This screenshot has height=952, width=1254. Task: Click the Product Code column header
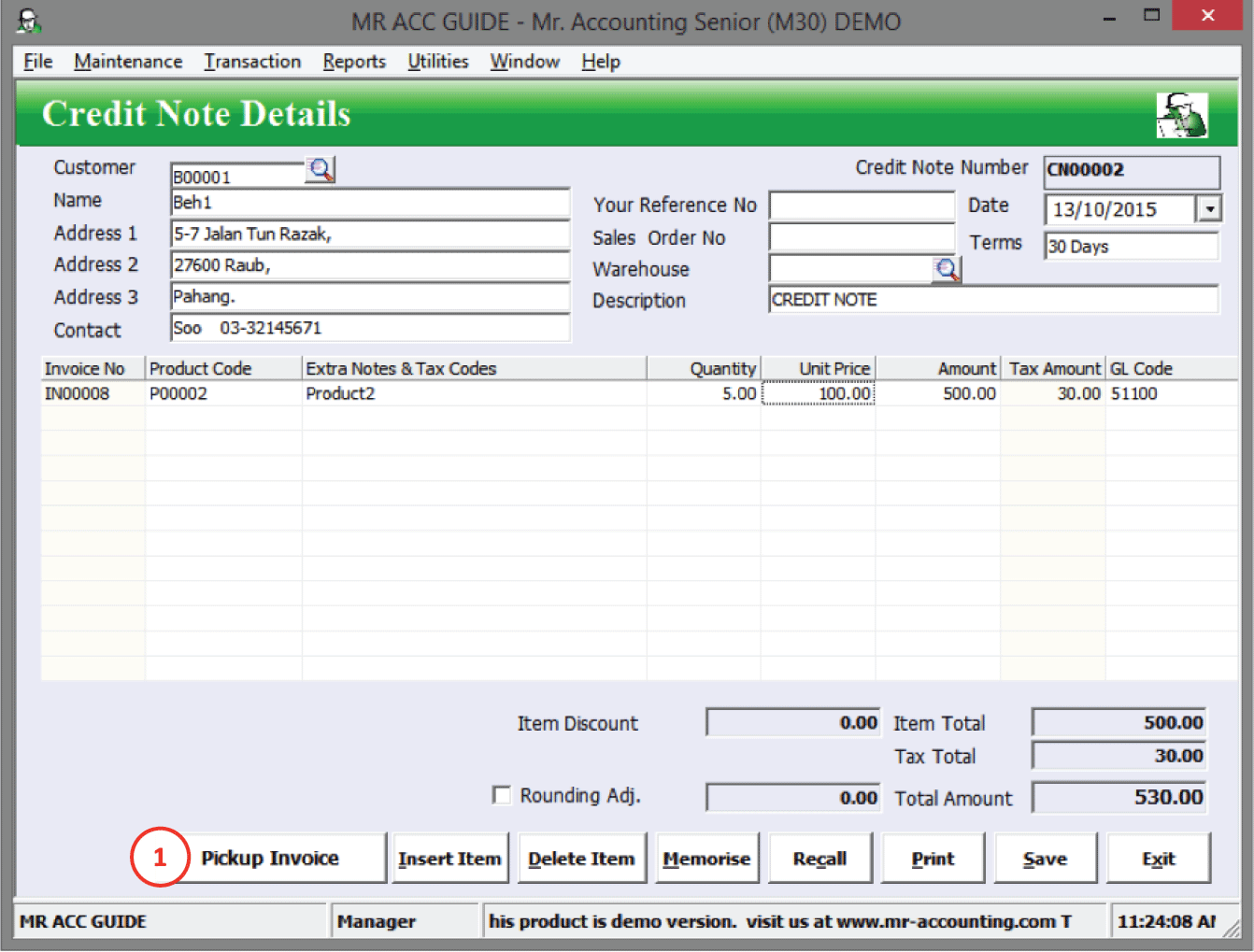[x=224, y=369]
